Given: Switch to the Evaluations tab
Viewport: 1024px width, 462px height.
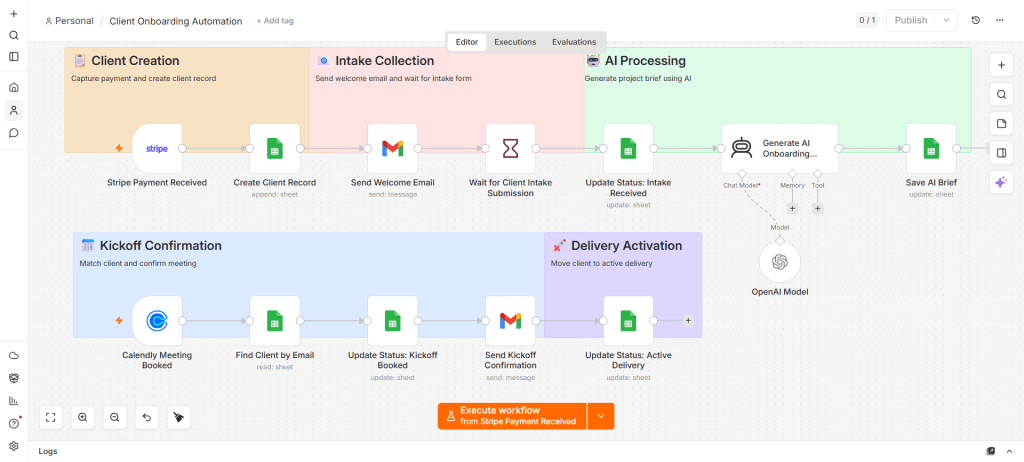Looking at the screenshot, I should (x=574, y=42).
